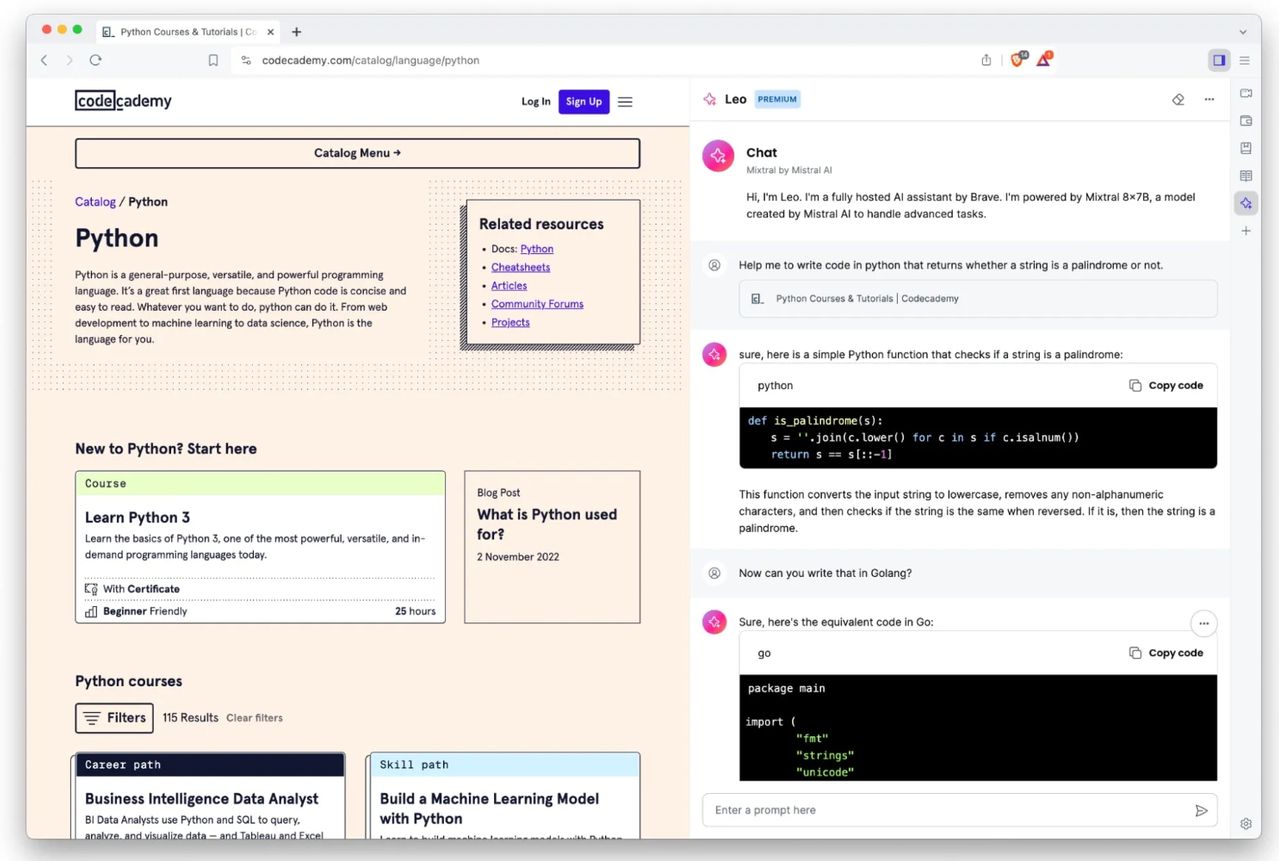Click the Catalog breadcrumb link

(x=95, y=202)
